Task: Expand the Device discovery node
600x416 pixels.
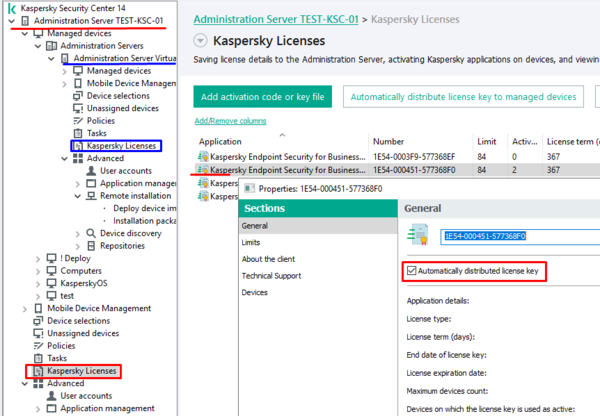Action: click(x=78, y=234)
